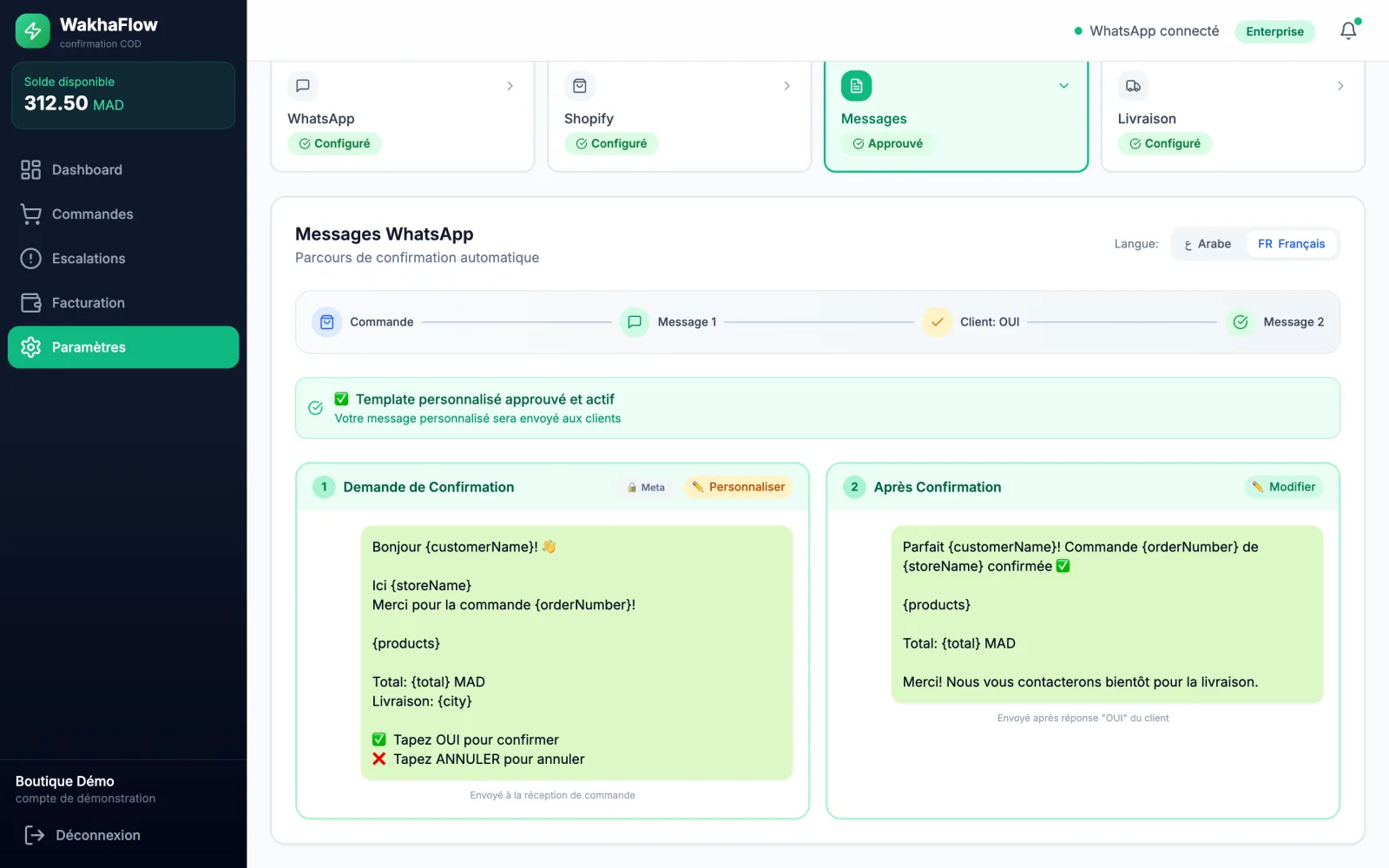Click Modifier on Après Confirmation
Viewport: 1389px width, 868px height.
tap(1284, 487)
